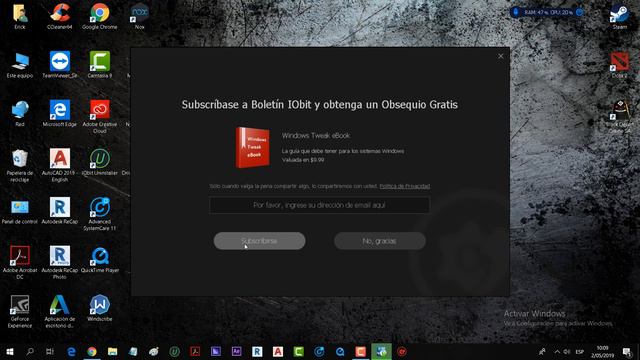Open Microsoft Edge from the taskbar
Viewport: 640px width, 360px height.
(71, 351)
